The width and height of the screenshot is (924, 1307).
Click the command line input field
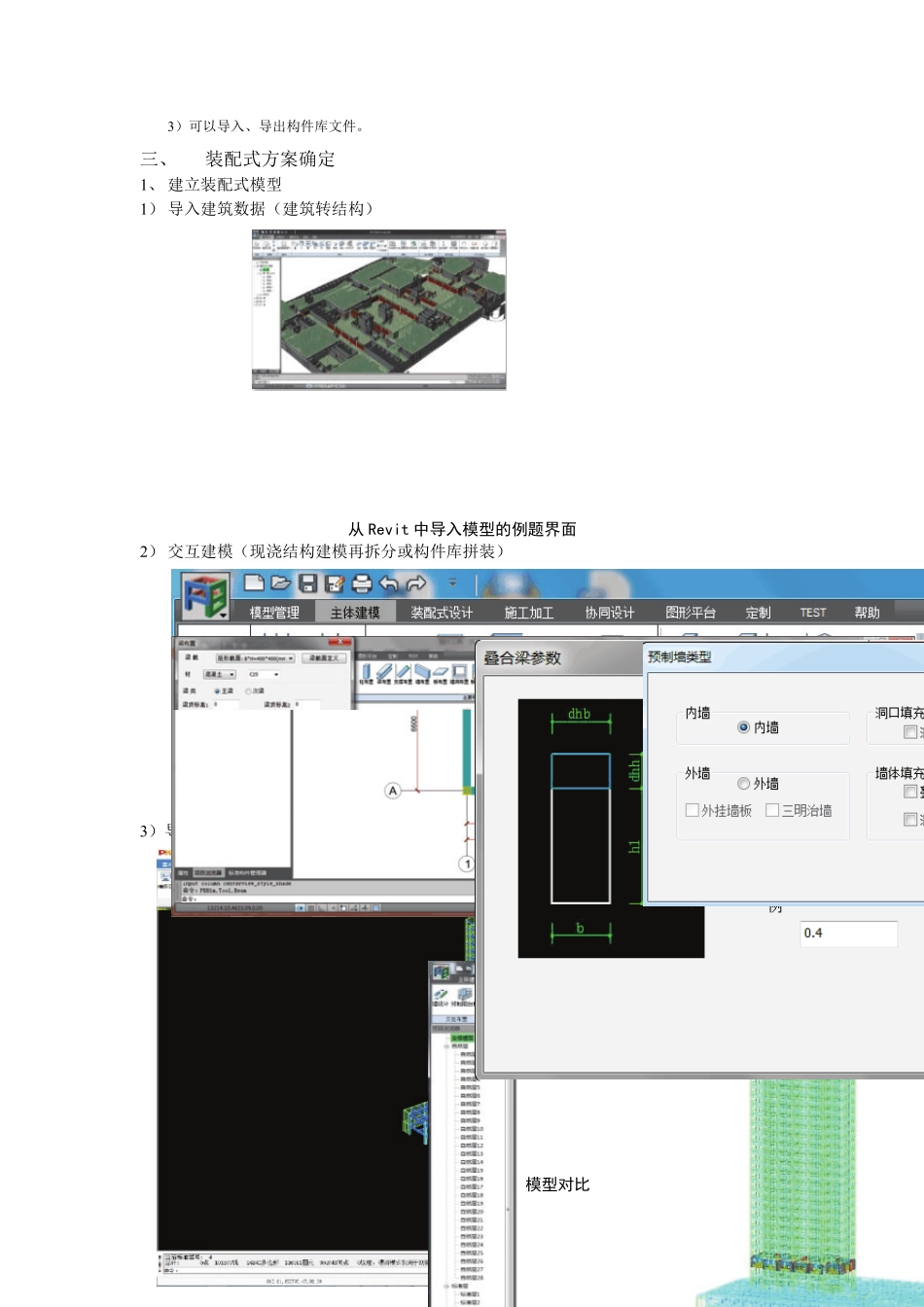327,900
